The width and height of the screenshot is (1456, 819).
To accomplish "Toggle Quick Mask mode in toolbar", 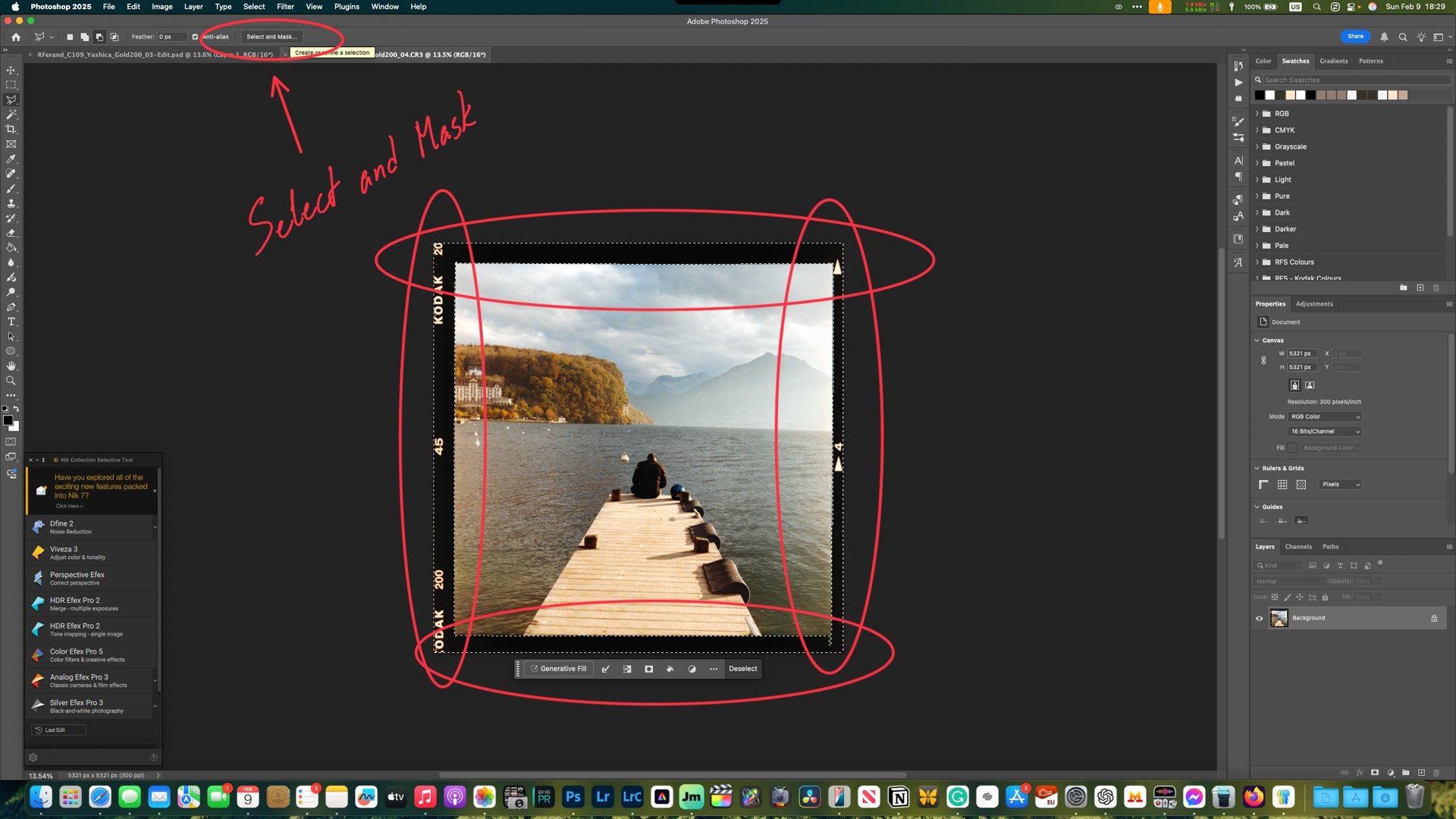I will tap(11, 441).
